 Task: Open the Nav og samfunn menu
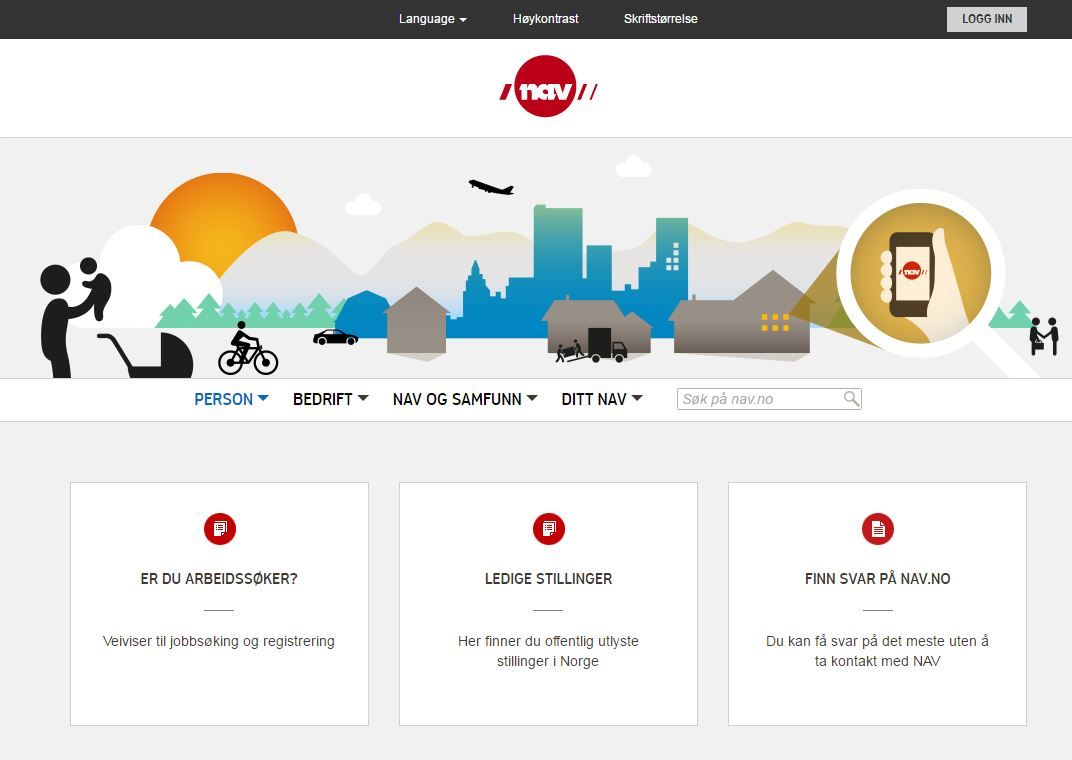pos(464,399)
